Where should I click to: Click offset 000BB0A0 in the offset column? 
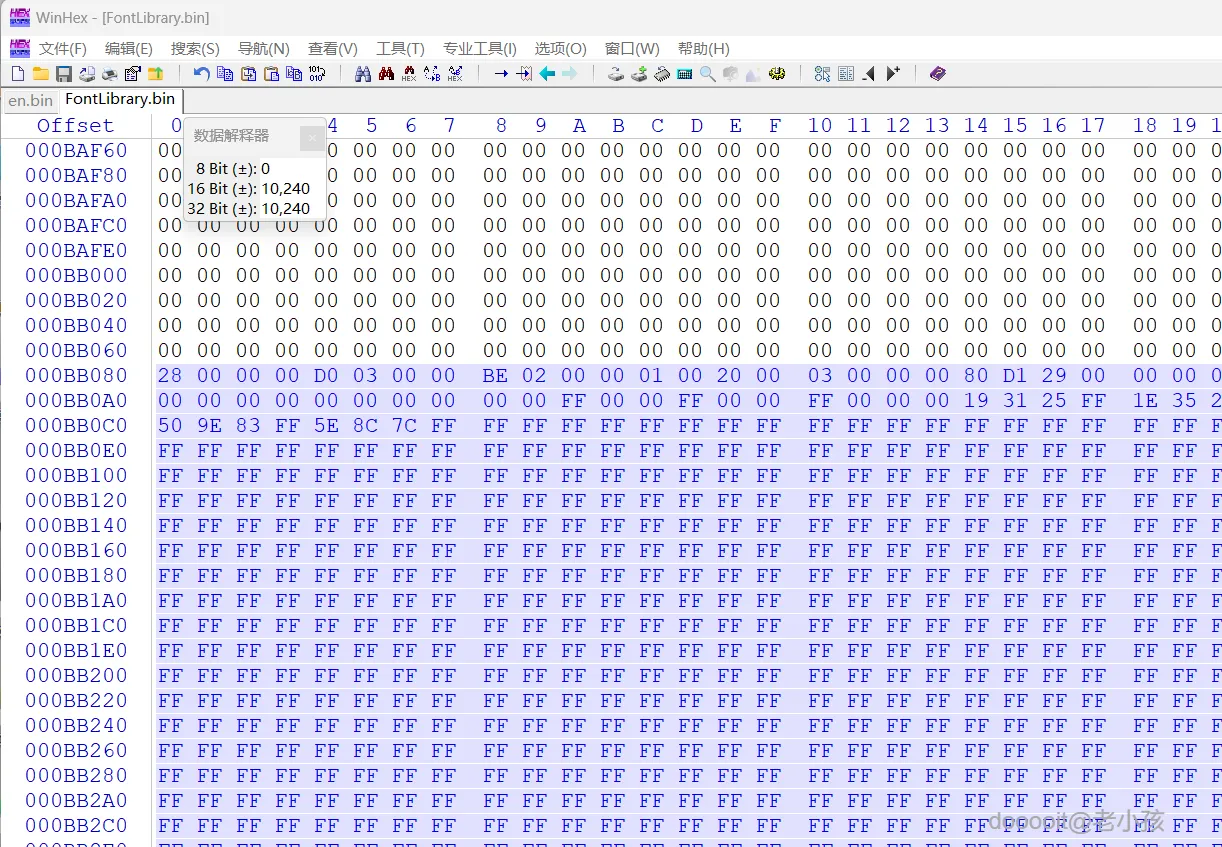(x=77, y=400)
